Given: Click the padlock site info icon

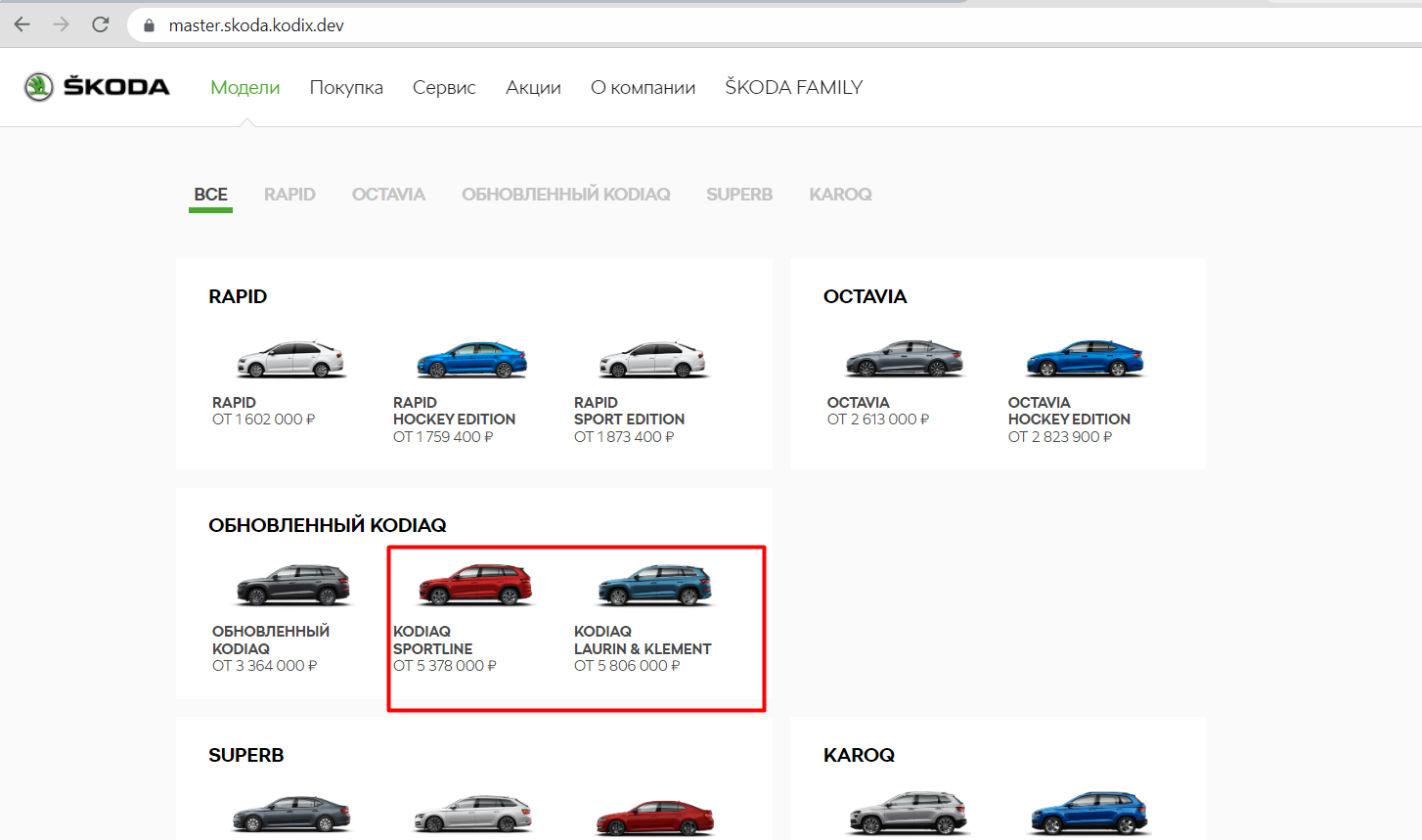Looking at the screenshot, I should click(150, 25).
